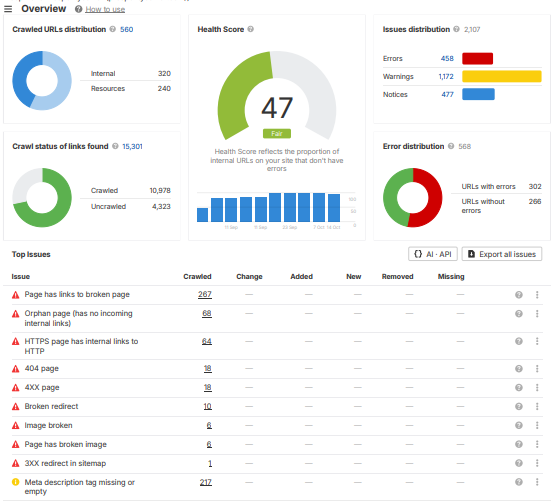Image resolution: width=559 pixels, height=503 pixels.
Task: Sort by the Crawled column header
Action: [197, 277]
